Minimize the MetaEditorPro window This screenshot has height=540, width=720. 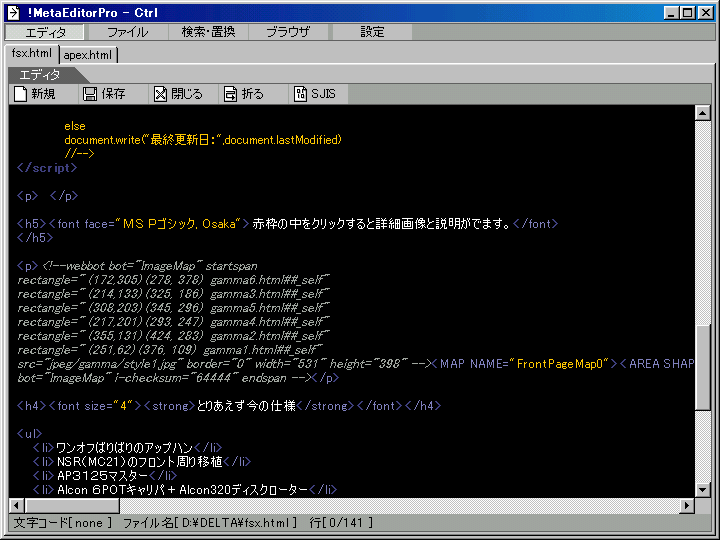pyautogui.click(x=671, y=13)
